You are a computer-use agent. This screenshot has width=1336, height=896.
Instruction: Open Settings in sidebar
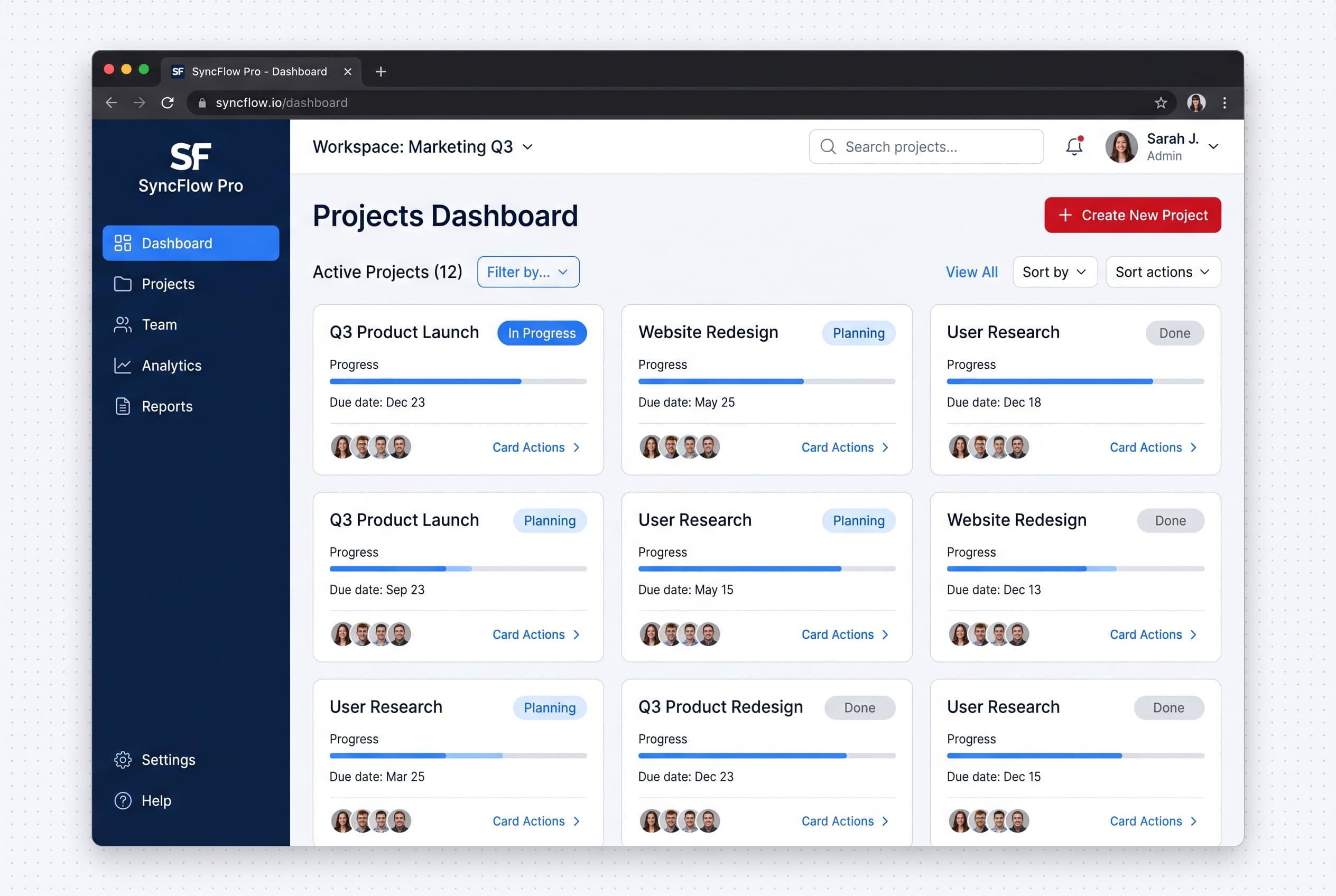(190, 759)
